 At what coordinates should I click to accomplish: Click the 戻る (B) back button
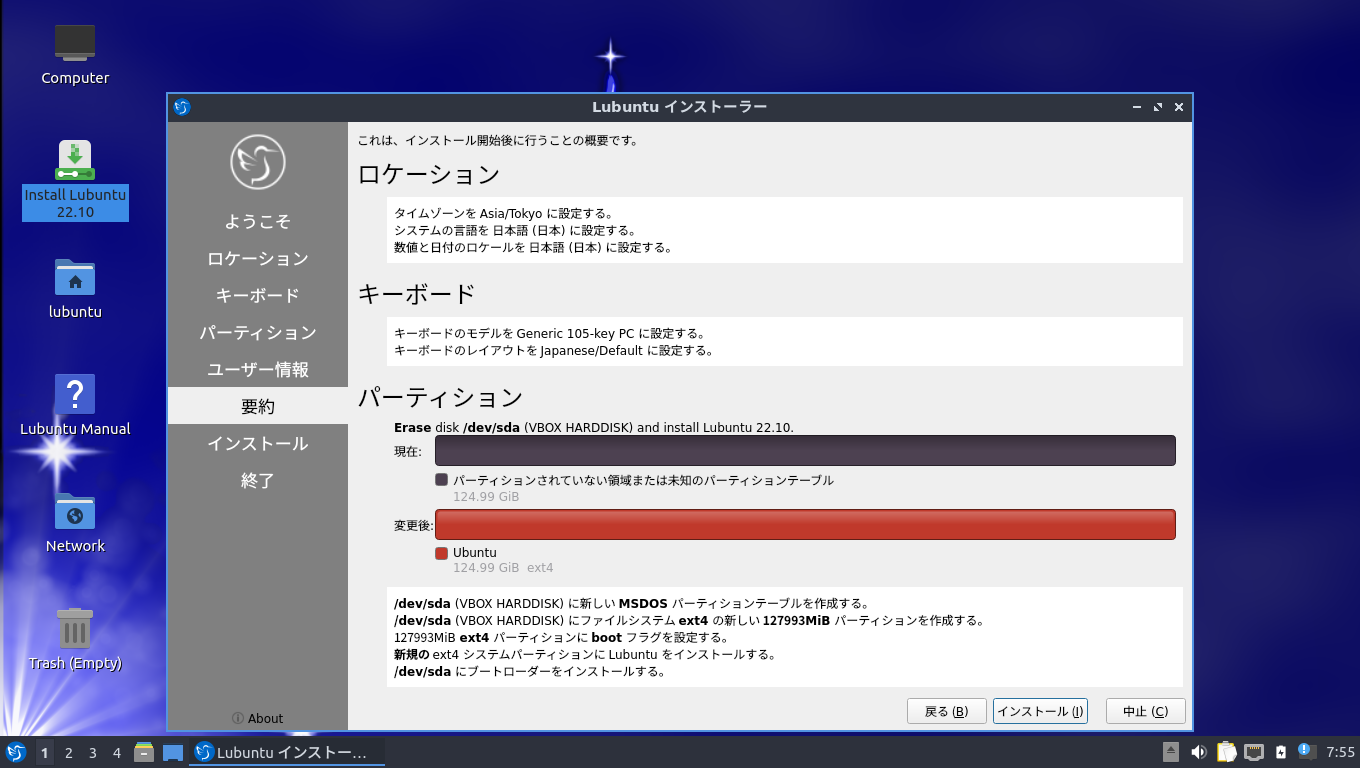click(947, 711)
